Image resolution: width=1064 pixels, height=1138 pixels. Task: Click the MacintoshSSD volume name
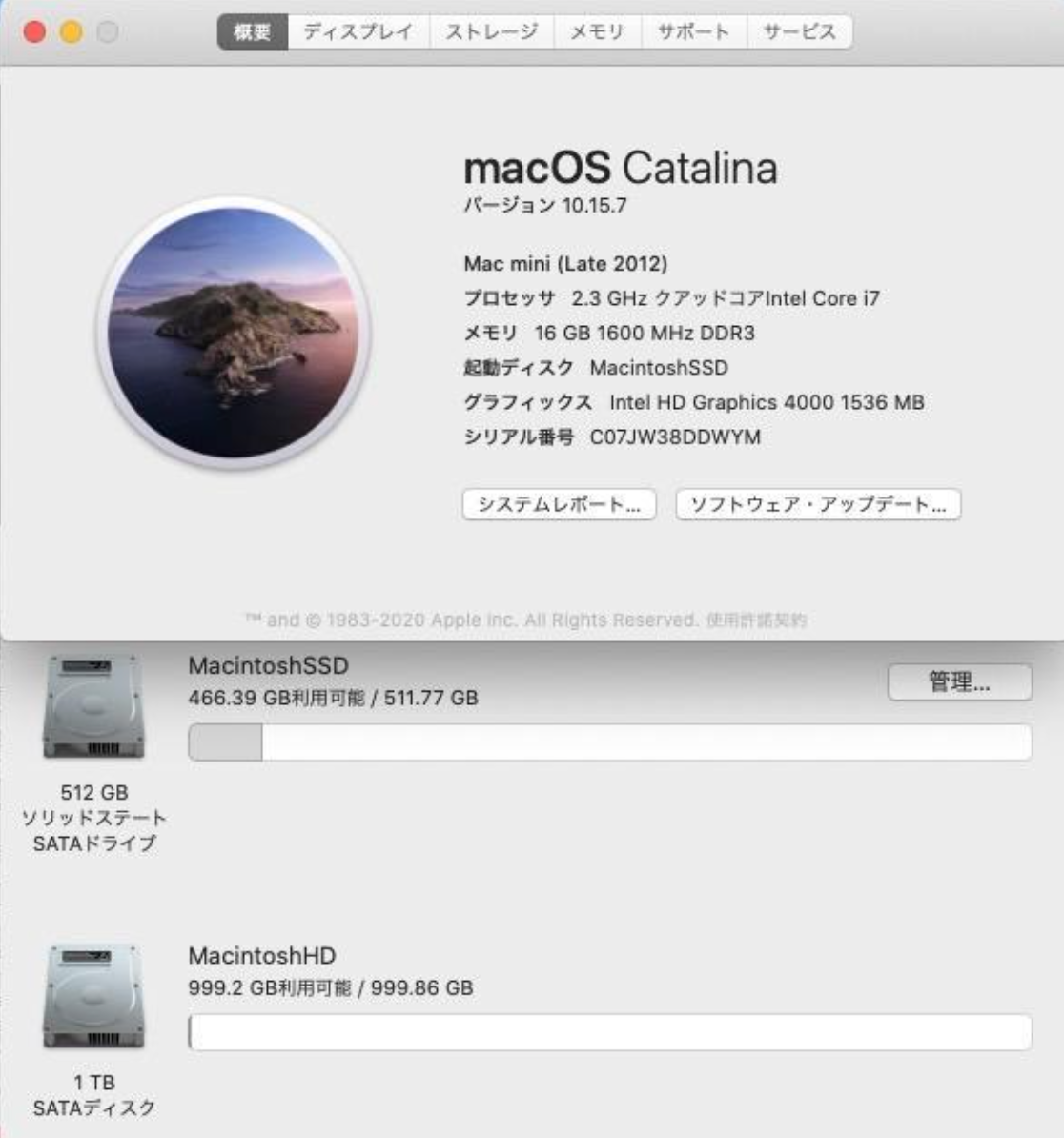[x=269, y=665]
